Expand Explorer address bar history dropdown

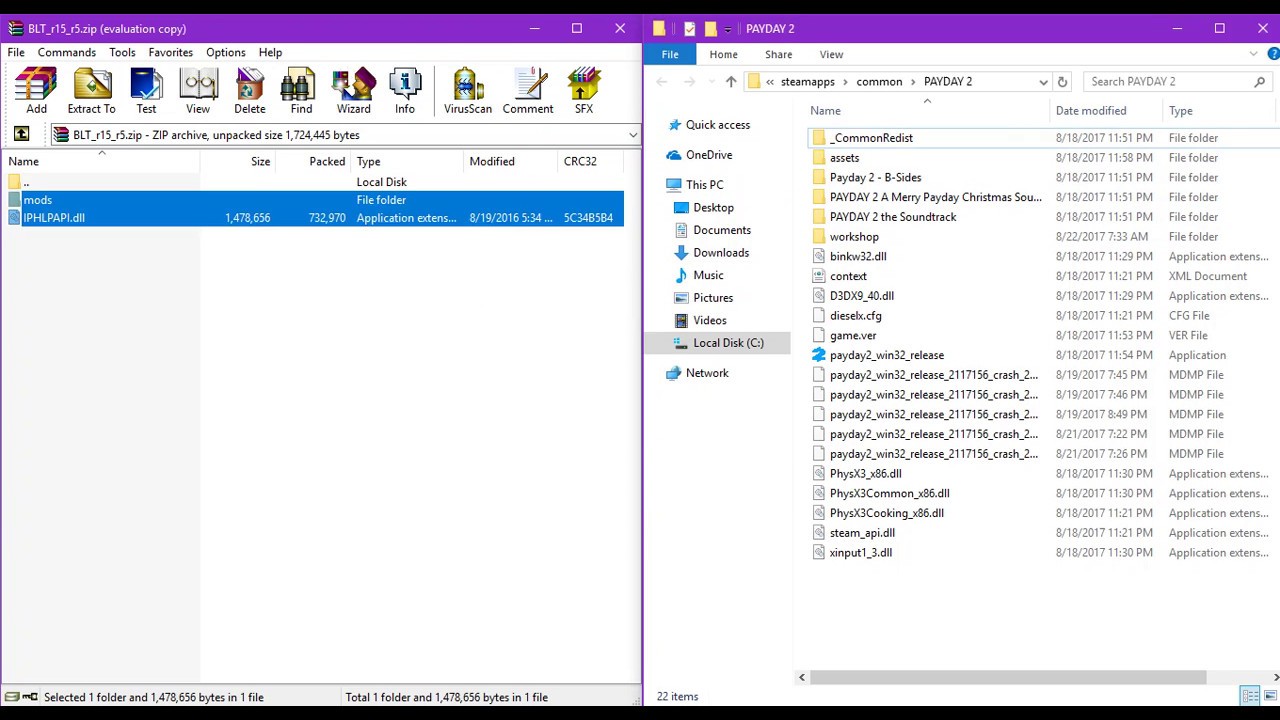1043,82
